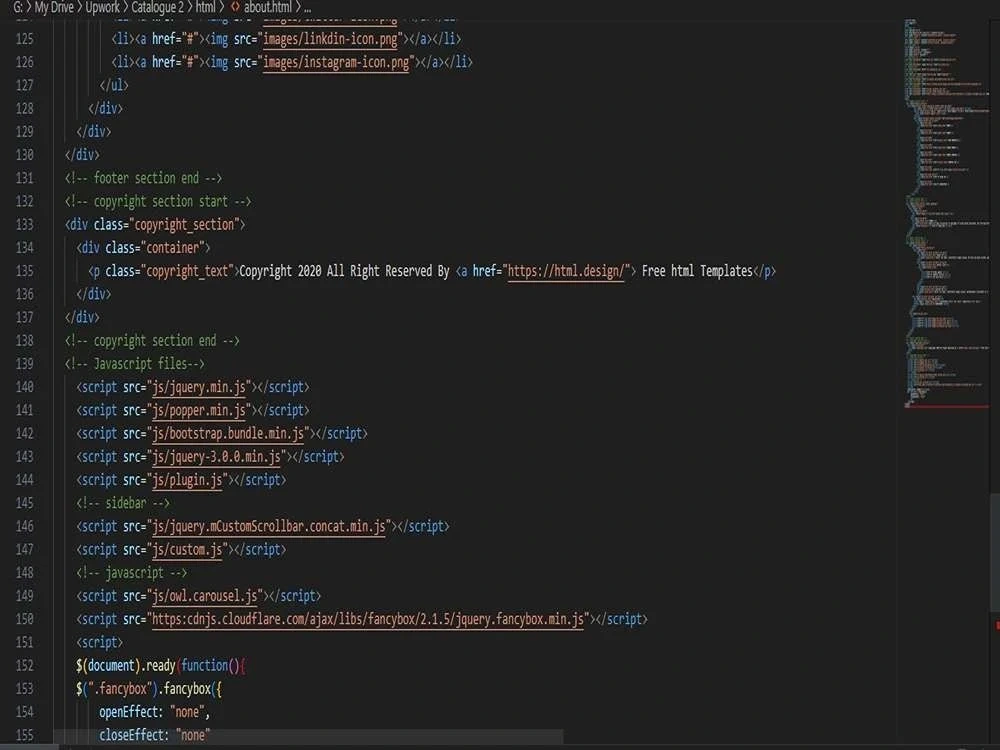Click line number 140 in the gutter

[25, 387]
